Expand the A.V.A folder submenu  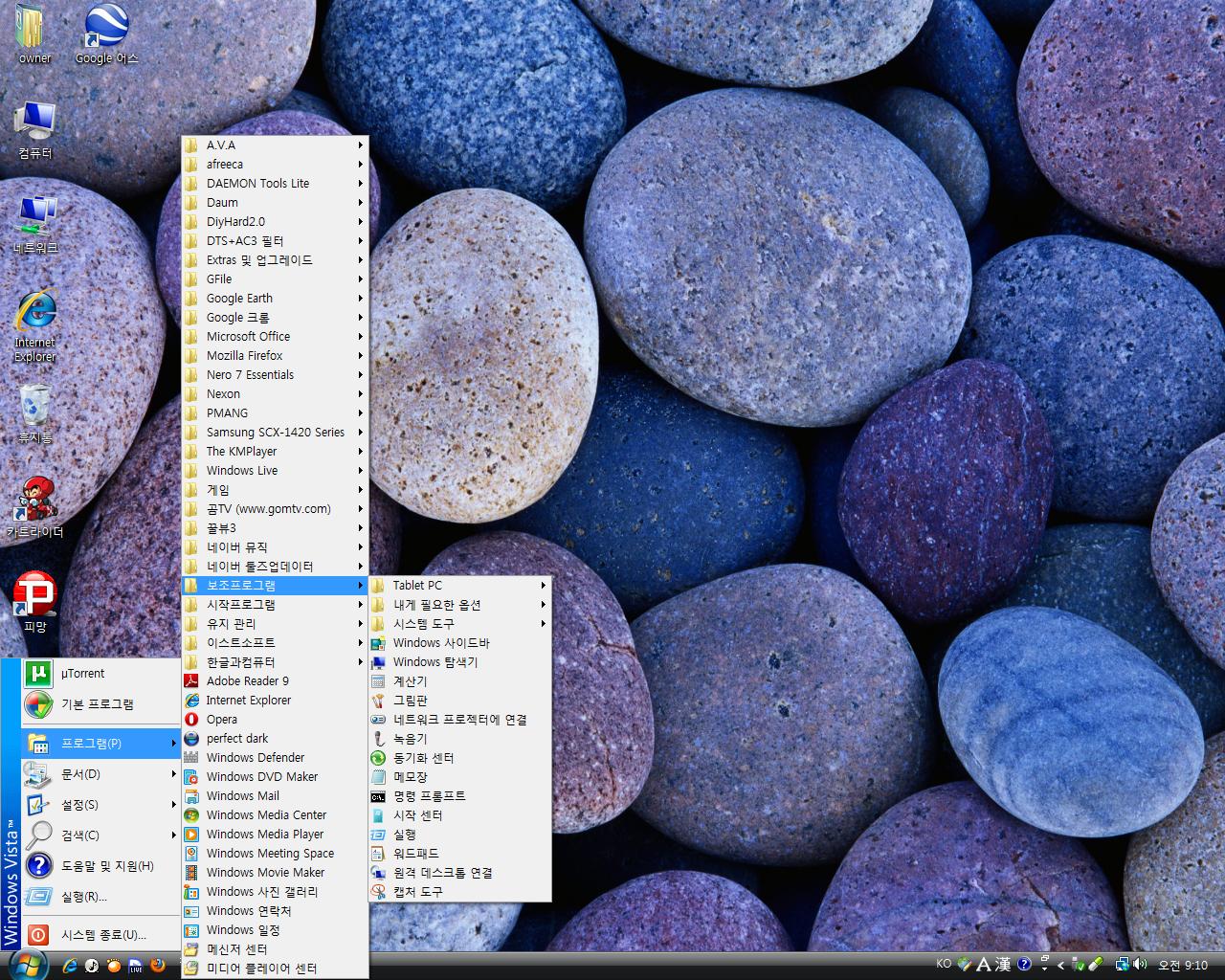point(275,145)
